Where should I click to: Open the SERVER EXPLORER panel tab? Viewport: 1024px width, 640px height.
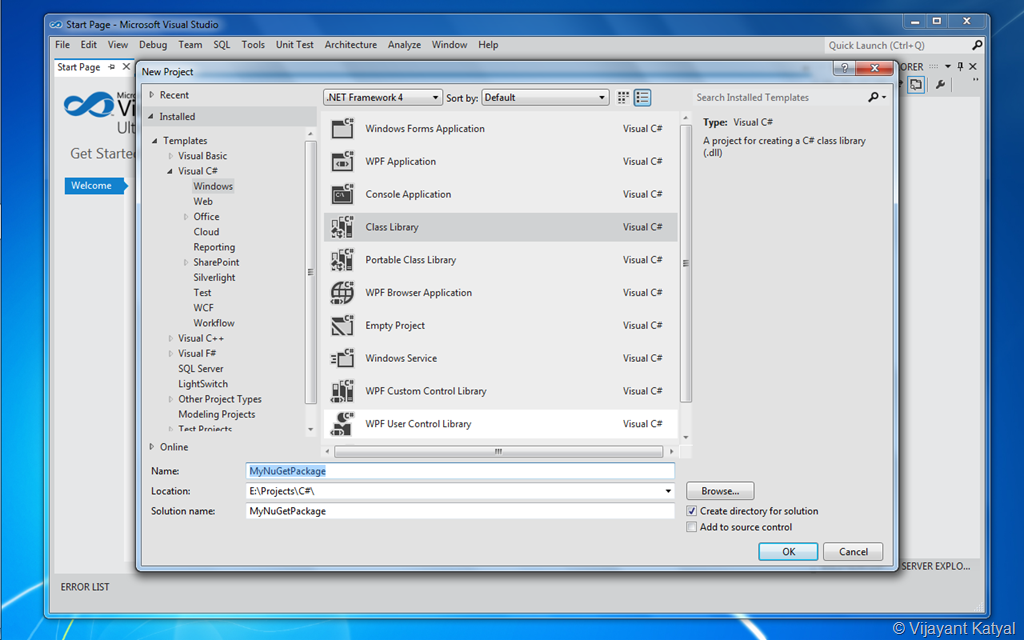[x=936, y=566]
